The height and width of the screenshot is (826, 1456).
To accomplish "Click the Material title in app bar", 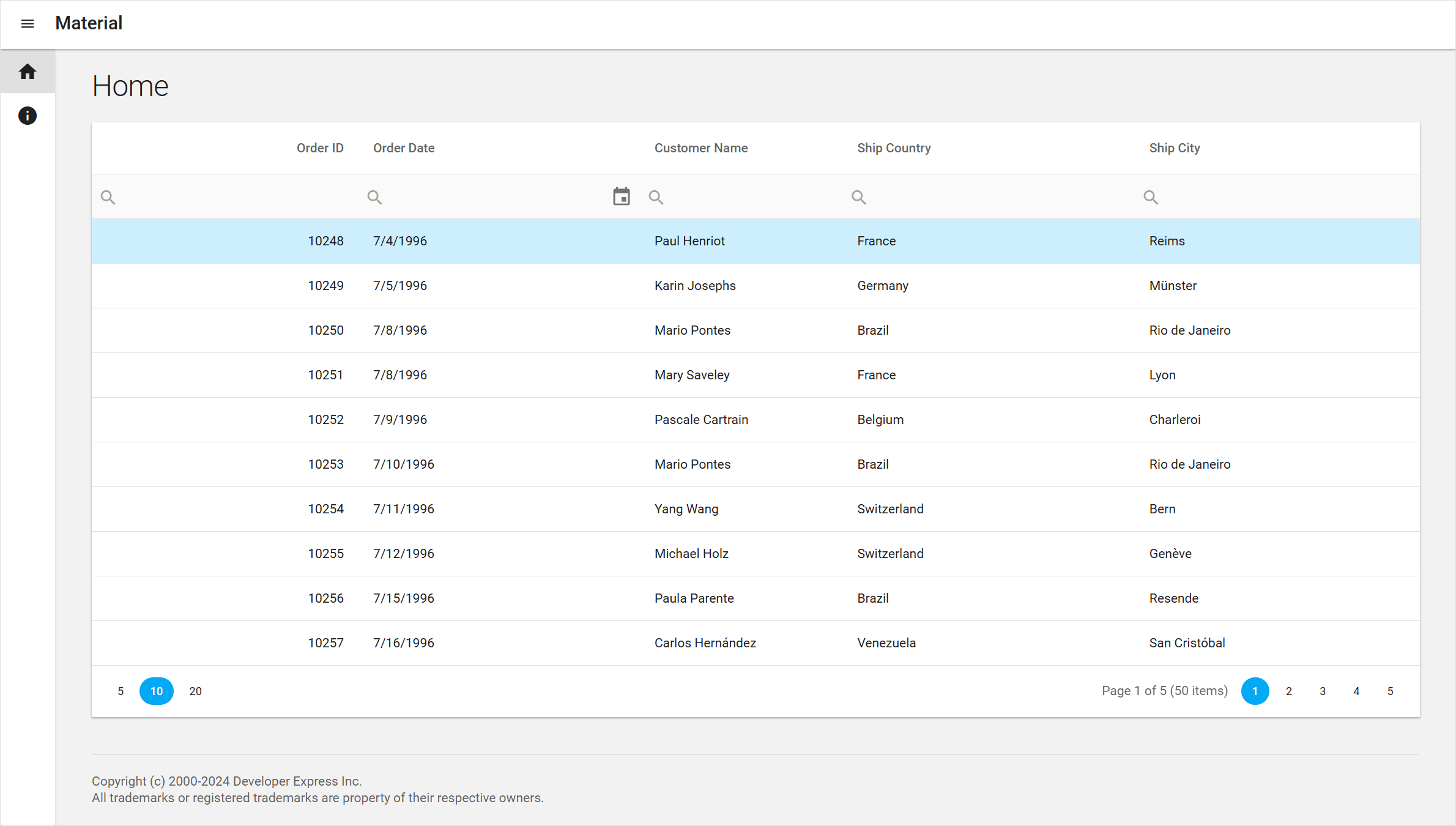I will (88, 23).
